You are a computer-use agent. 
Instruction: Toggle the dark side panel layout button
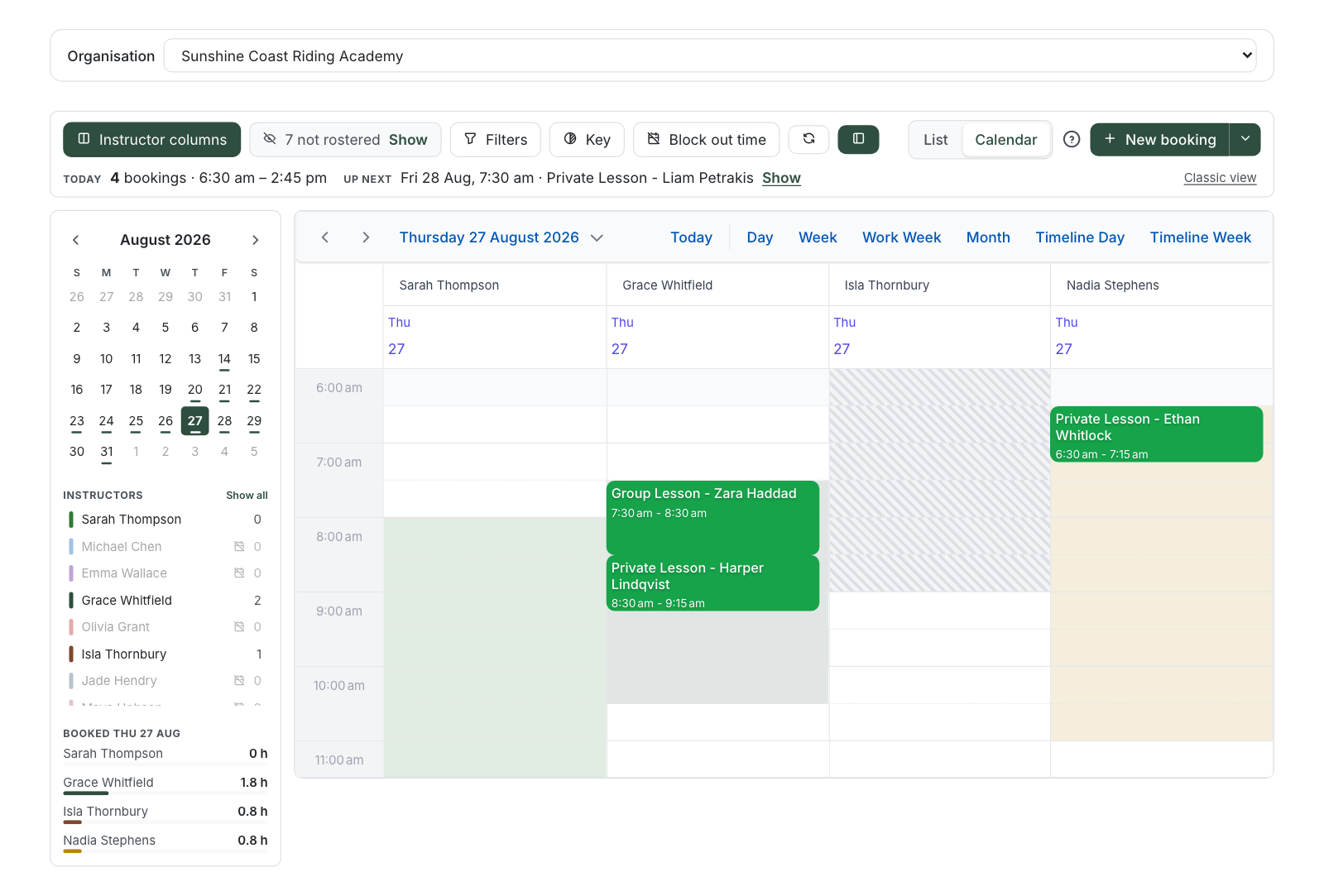coord(858,139)
